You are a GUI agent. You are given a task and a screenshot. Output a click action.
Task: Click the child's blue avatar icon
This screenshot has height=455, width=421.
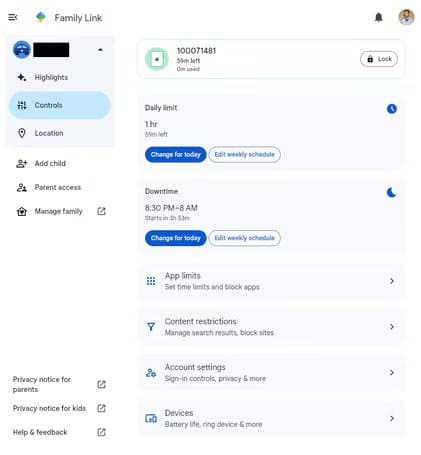coord(22,50)
